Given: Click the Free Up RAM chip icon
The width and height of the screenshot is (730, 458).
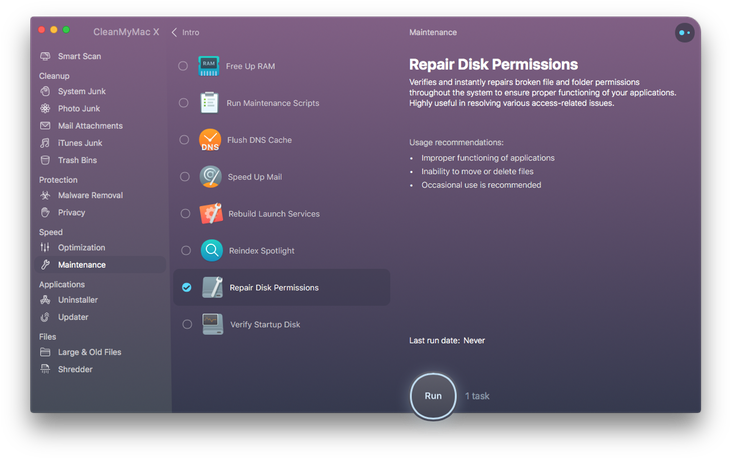Looking at the screenshot, I should coord(209,66).
